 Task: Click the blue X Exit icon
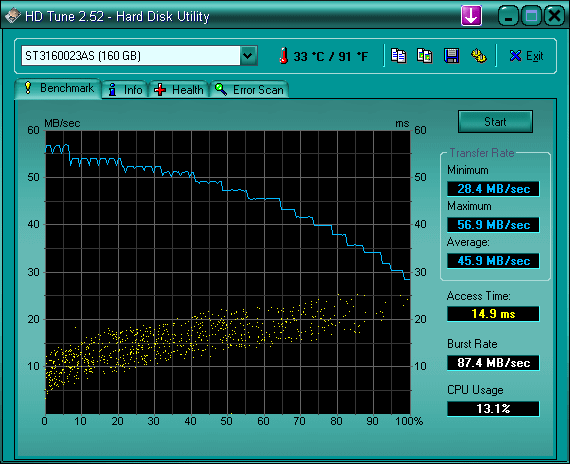515,56
